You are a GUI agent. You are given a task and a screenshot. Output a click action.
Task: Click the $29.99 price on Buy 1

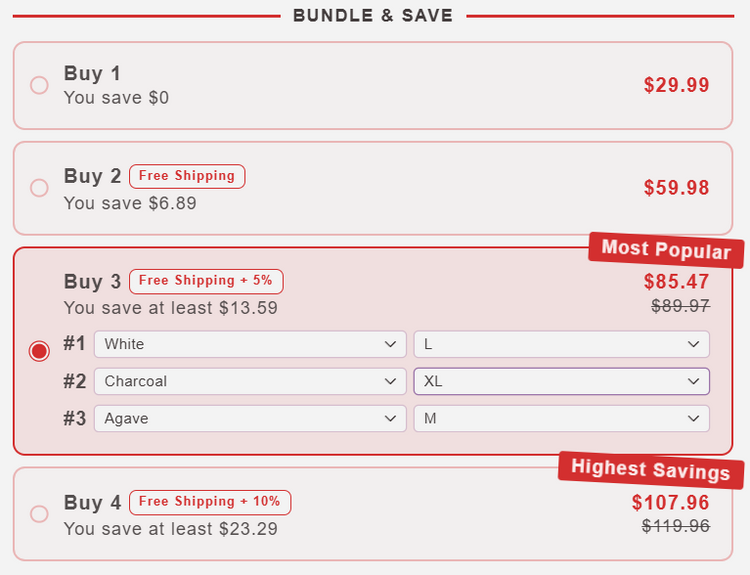coord(676,85)
